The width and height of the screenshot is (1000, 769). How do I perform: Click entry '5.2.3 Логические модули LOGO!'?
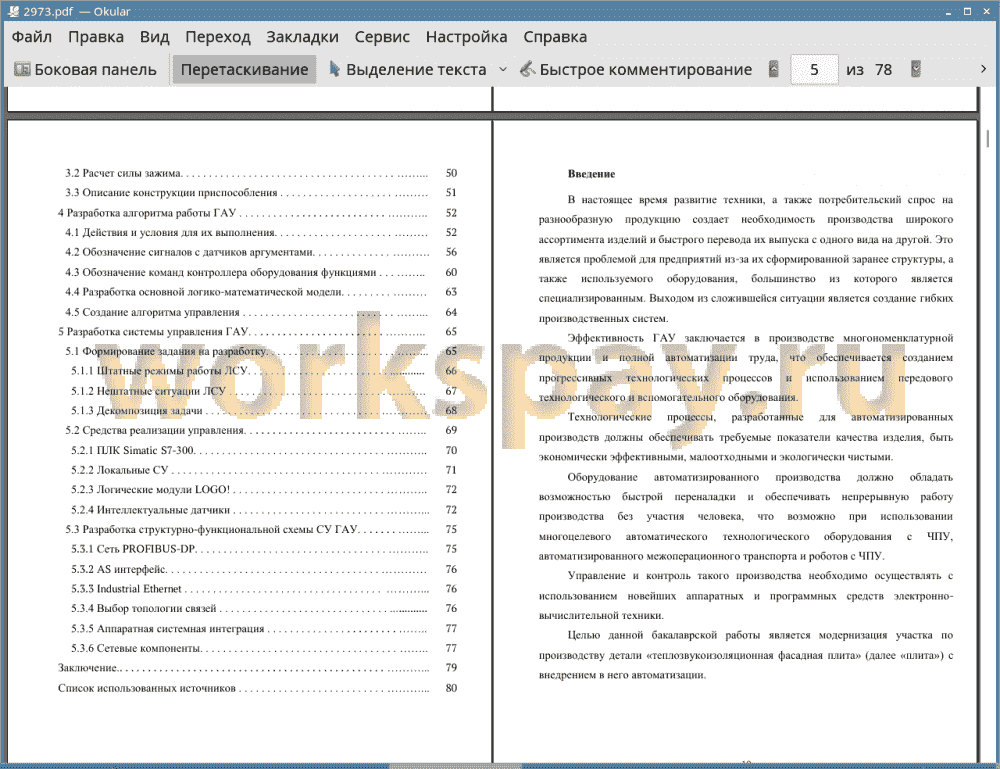[151, 490]
